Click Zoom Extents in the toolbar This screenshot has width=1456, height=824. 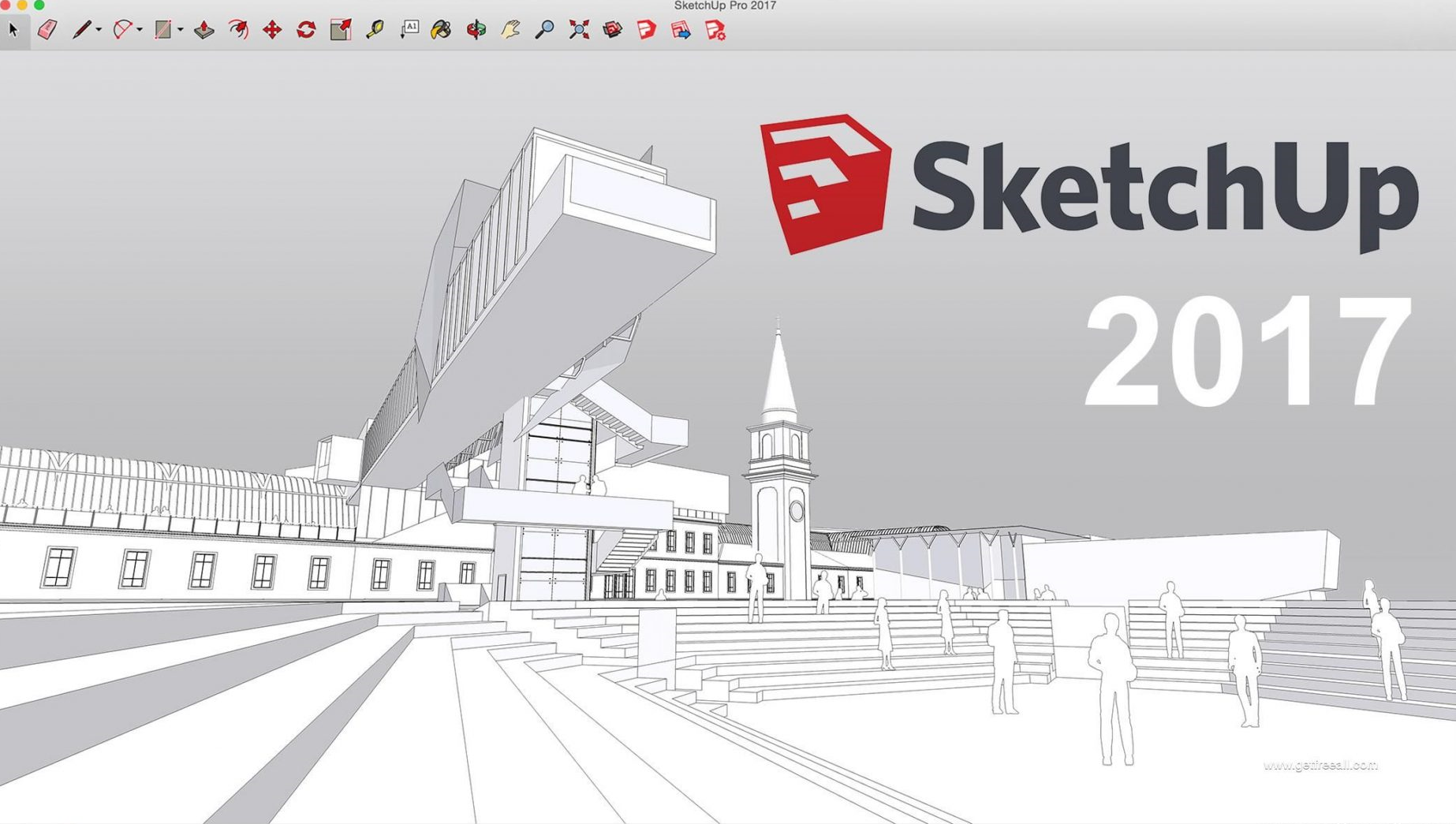pyautogui.click(x=579, y=30)
